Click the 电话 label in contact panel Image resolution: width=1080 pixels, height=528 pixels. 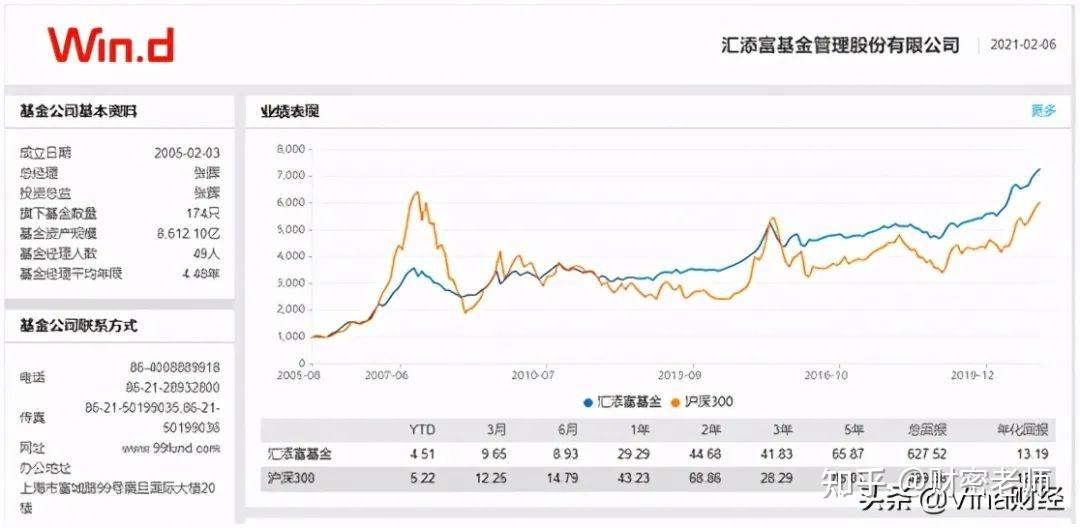(32, 377)
